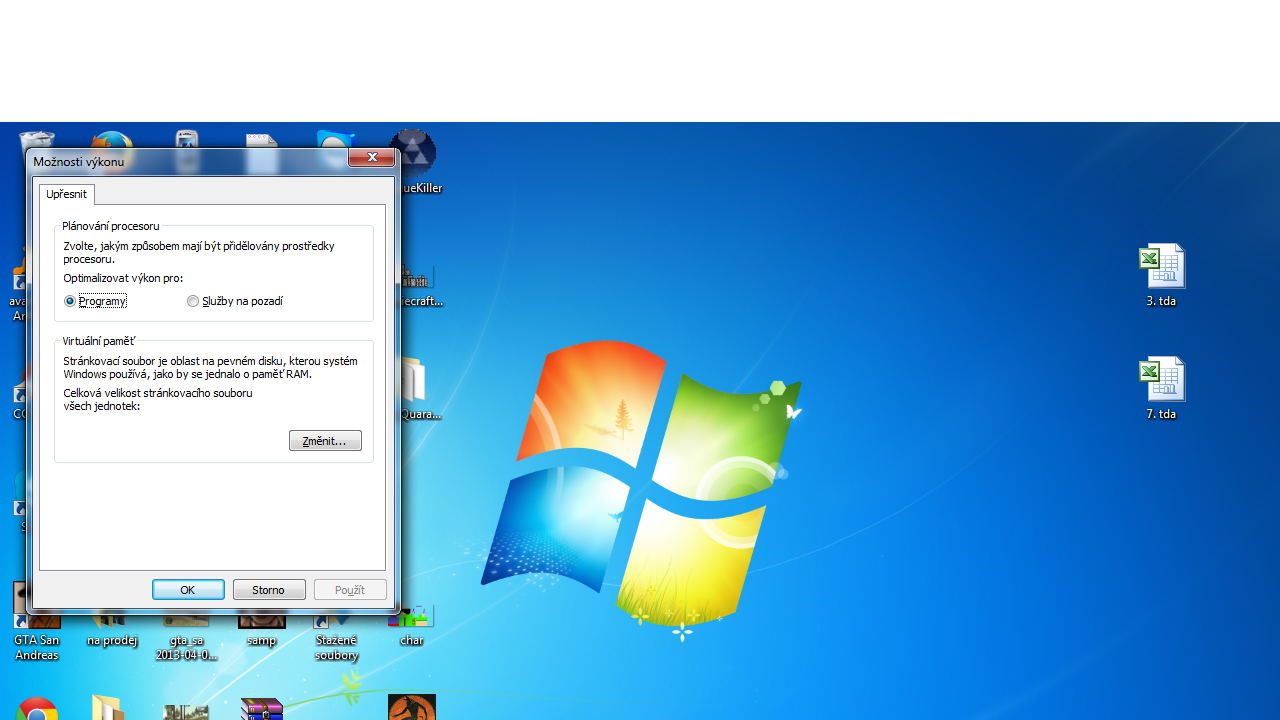Select the folder icon beside Chrome

(x=108, y=708)
